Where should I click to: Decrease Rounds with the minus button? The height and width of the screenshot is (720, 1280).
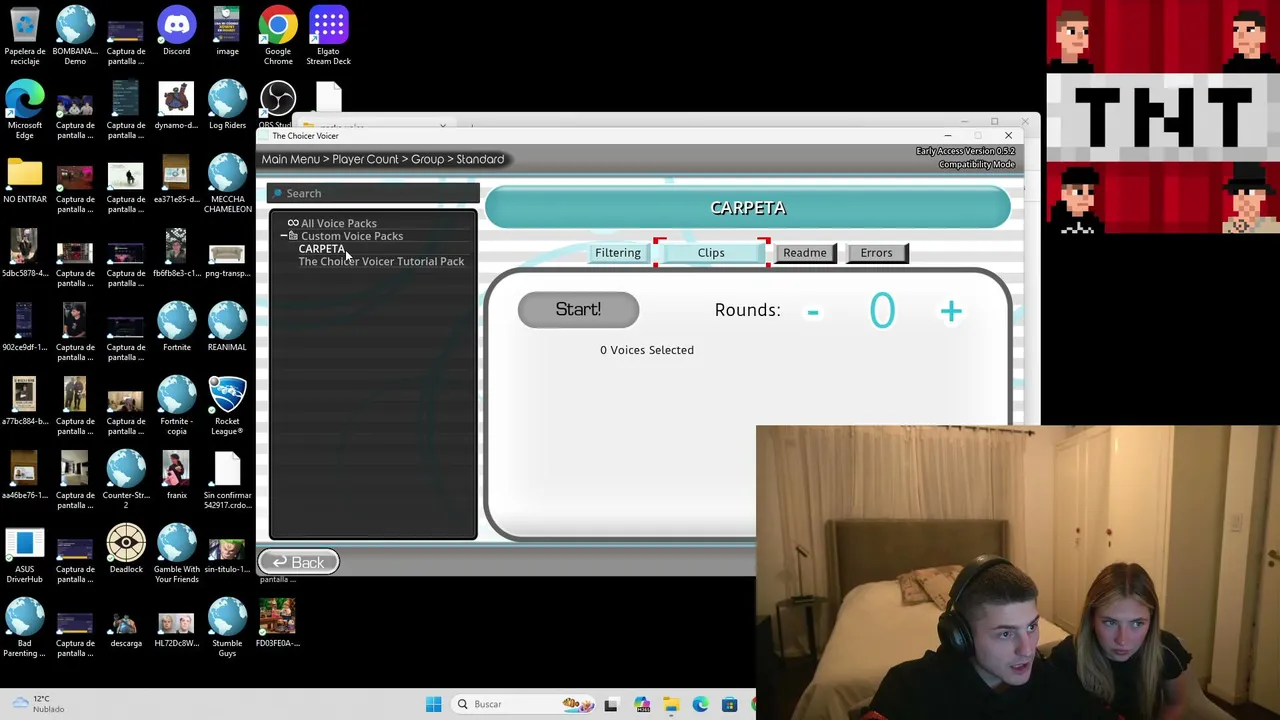(813, 312)
